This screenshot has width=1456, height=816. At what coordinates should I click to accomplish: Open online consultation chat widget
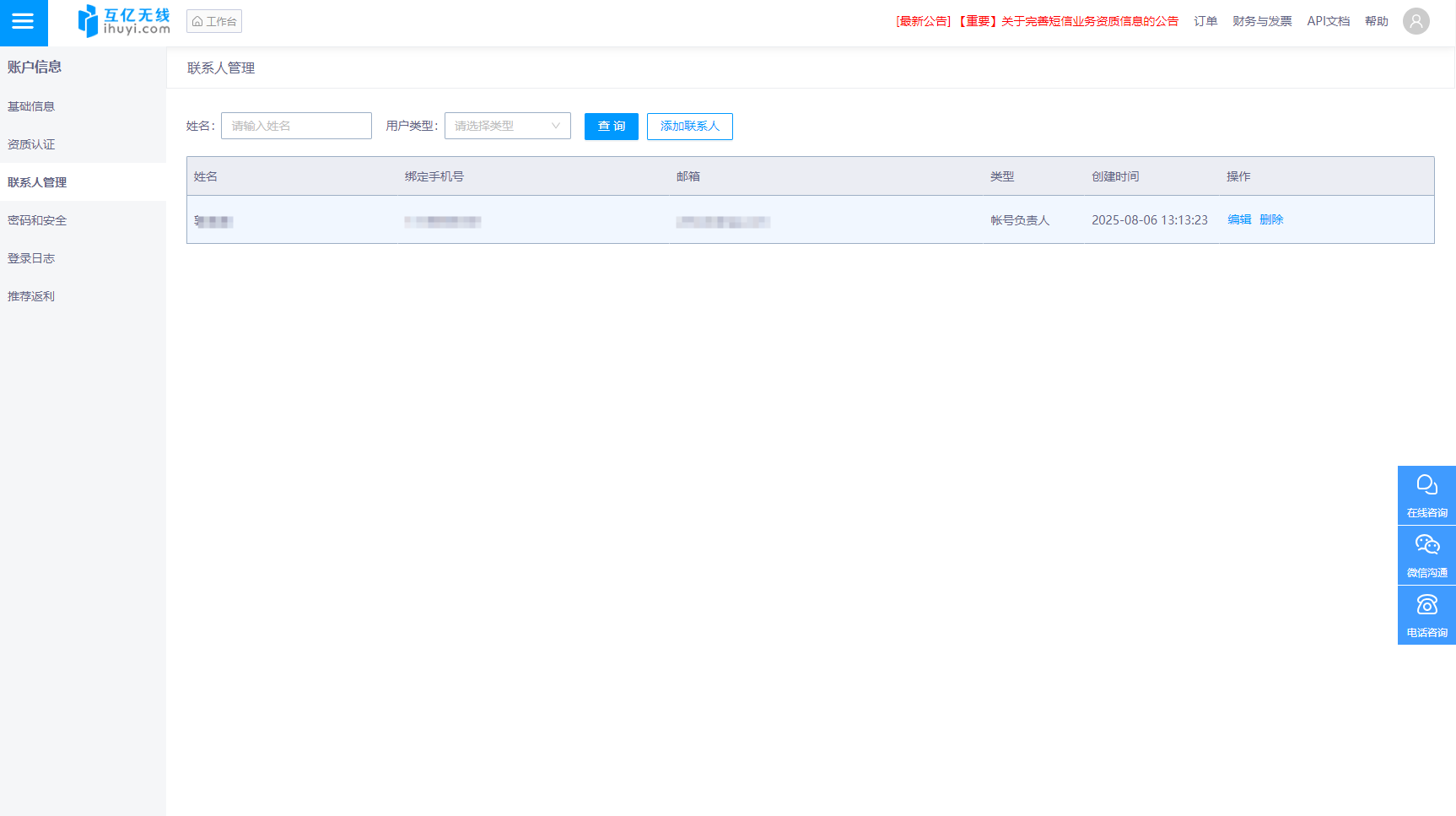pyautogui.click(x=1426, y=495)
